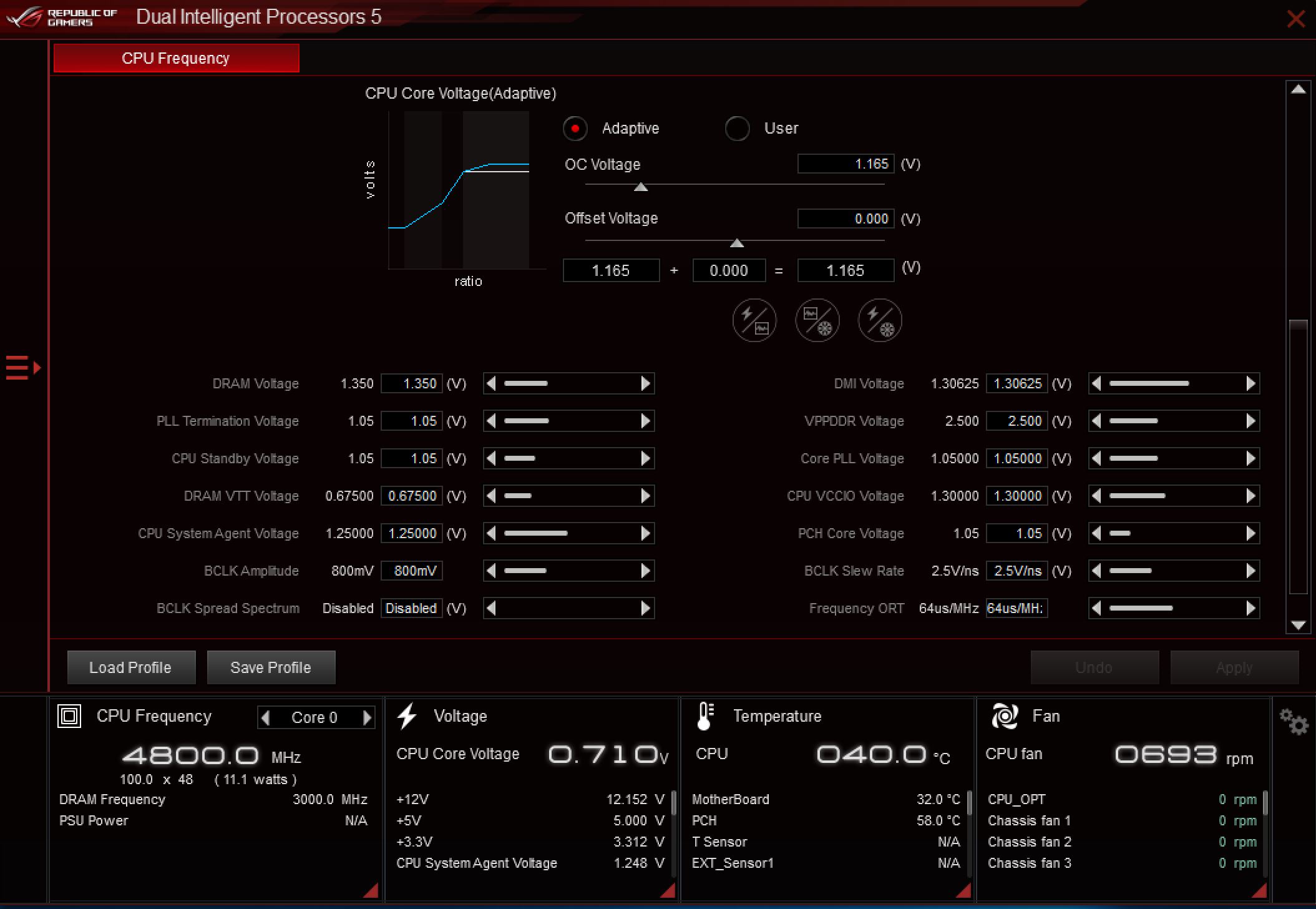Image resolution: width=1316 pixels, height=909 pixels.
Task: Decrease DRAM Voltage with left arrow
Action: (x=491, y=383)
